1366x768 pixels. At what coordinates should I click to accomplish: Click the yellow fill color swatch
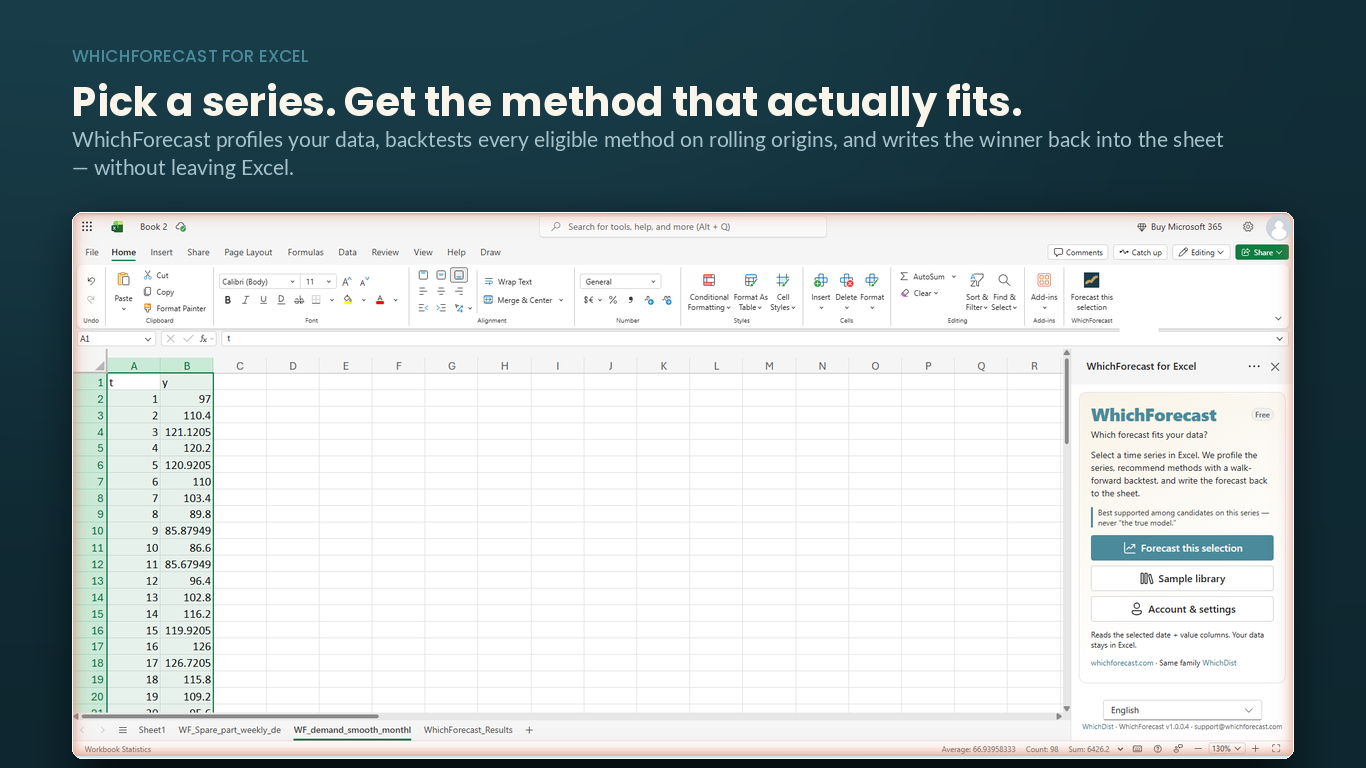tap(347, 300)
